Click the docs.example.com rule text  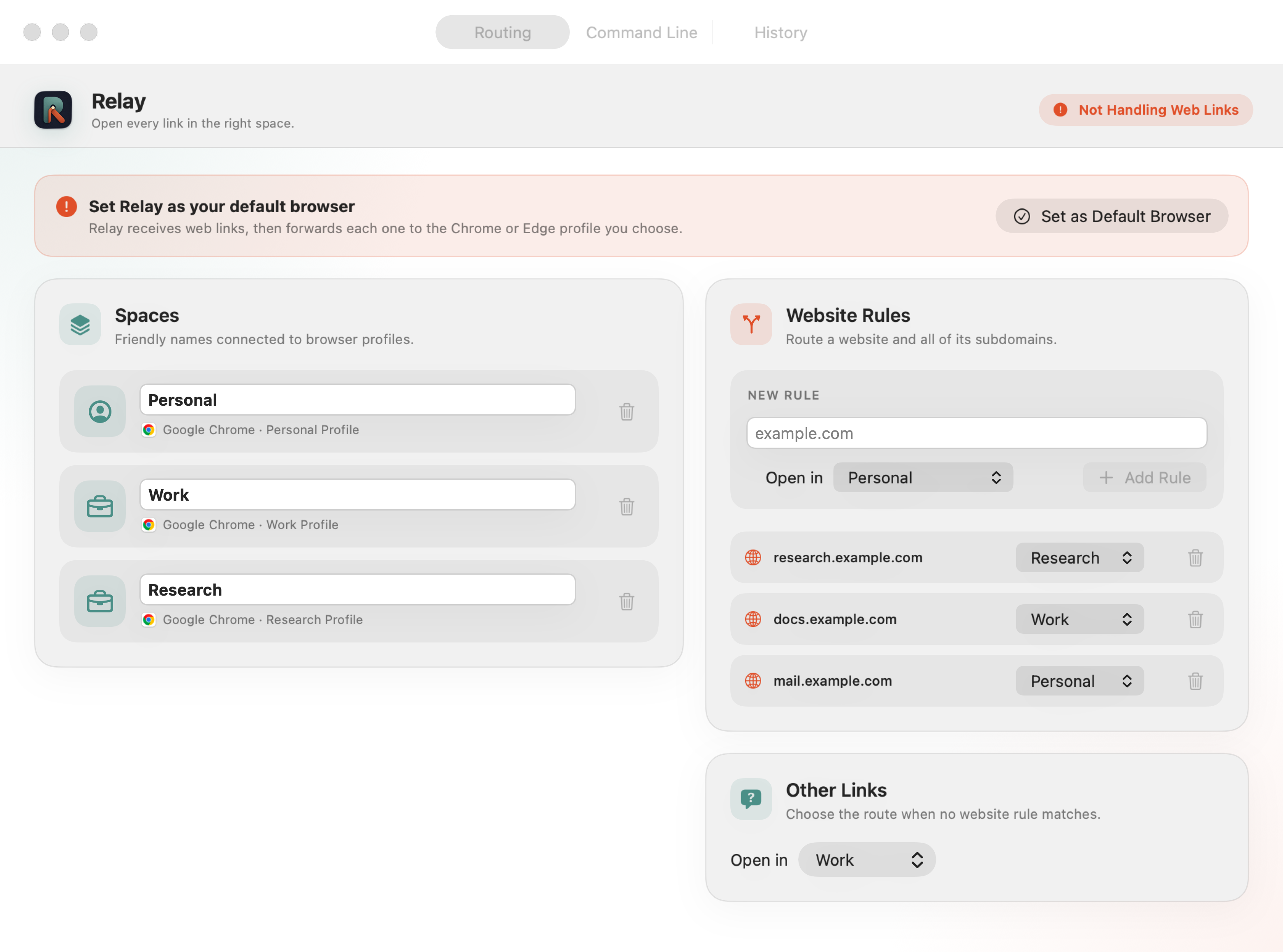coord(835,619)
